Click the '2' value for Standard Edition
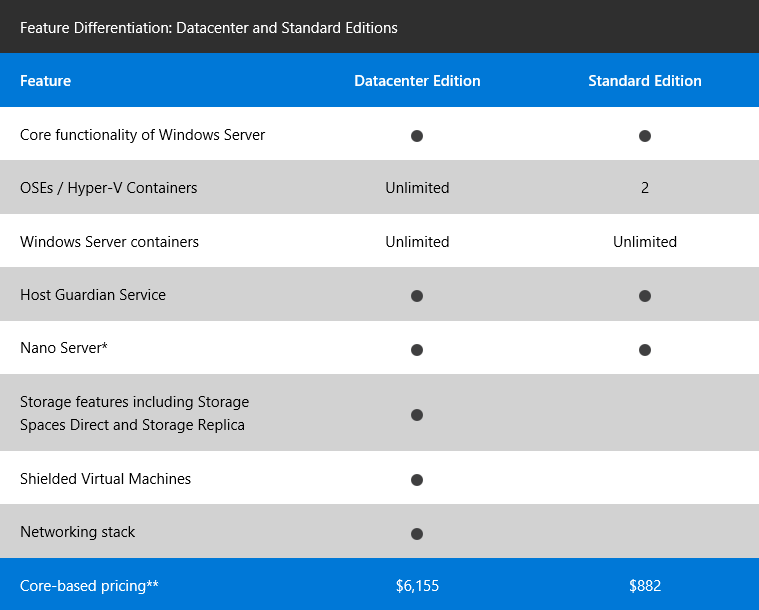The image size is (759, 610). click(645, 188)
